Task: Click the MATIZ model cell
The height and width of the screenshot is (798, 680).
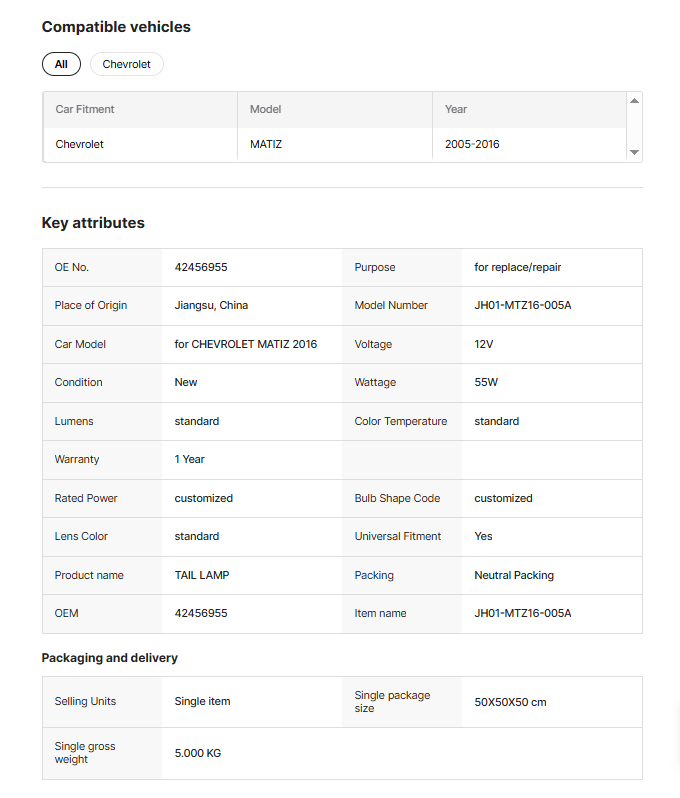Action: click(x=266, y=144)
